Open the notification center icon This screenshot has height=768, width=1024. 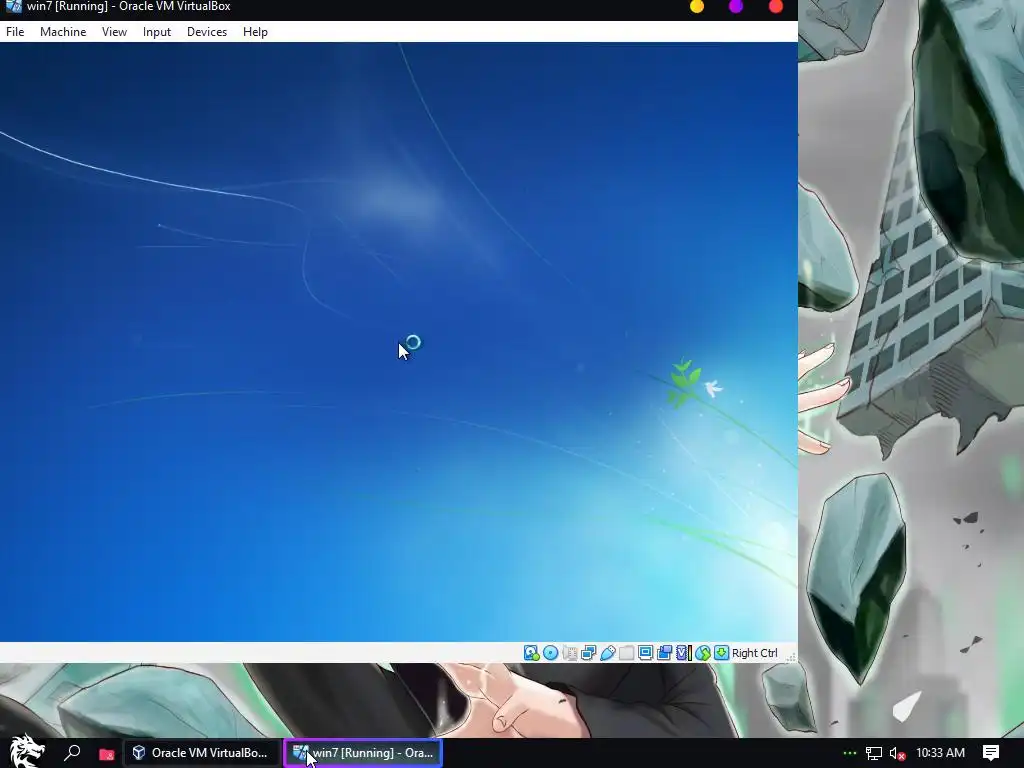click(991, 753)
